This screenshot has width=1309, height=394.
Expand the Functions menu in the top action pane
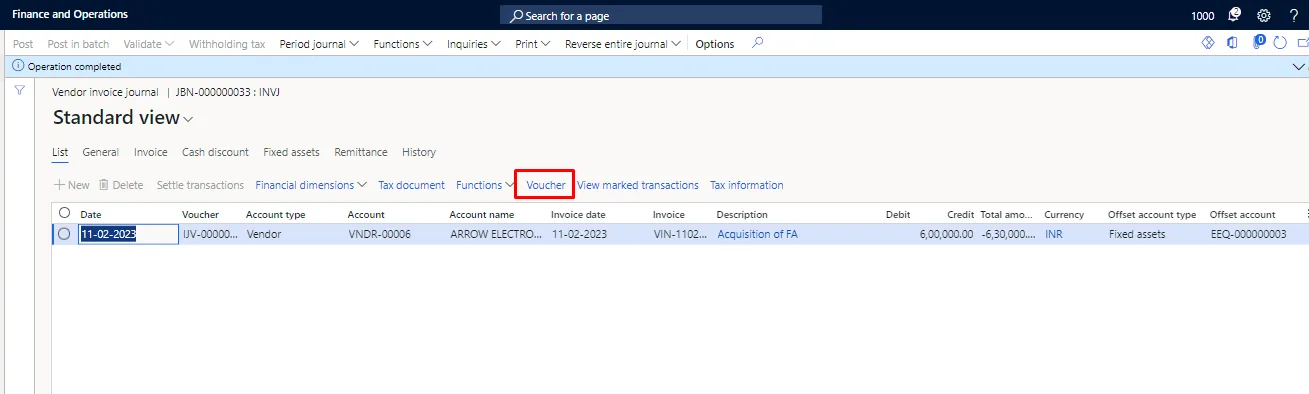pos(403,44)
